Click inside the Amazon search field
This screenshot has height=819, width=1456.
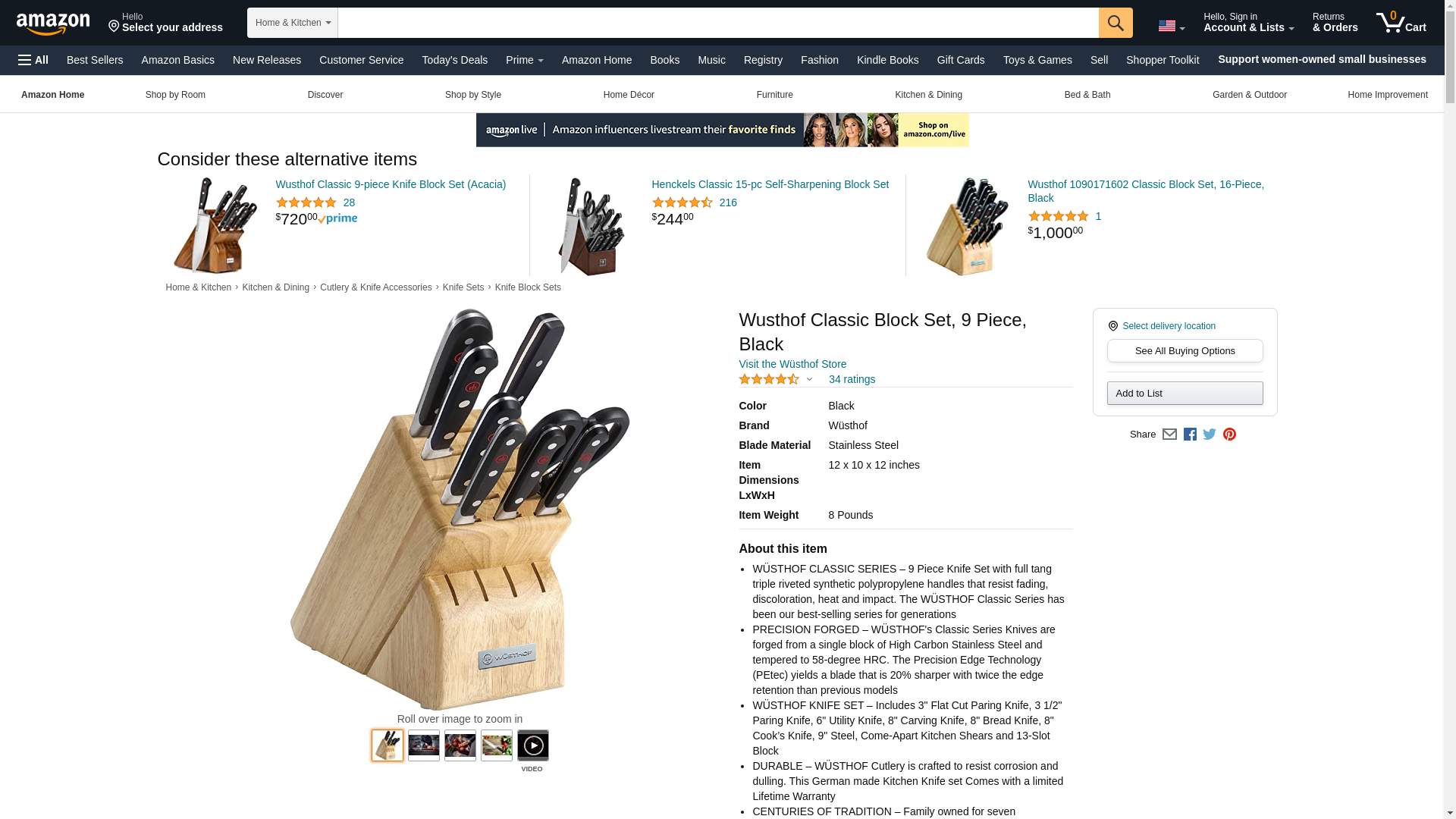(718, 23)
